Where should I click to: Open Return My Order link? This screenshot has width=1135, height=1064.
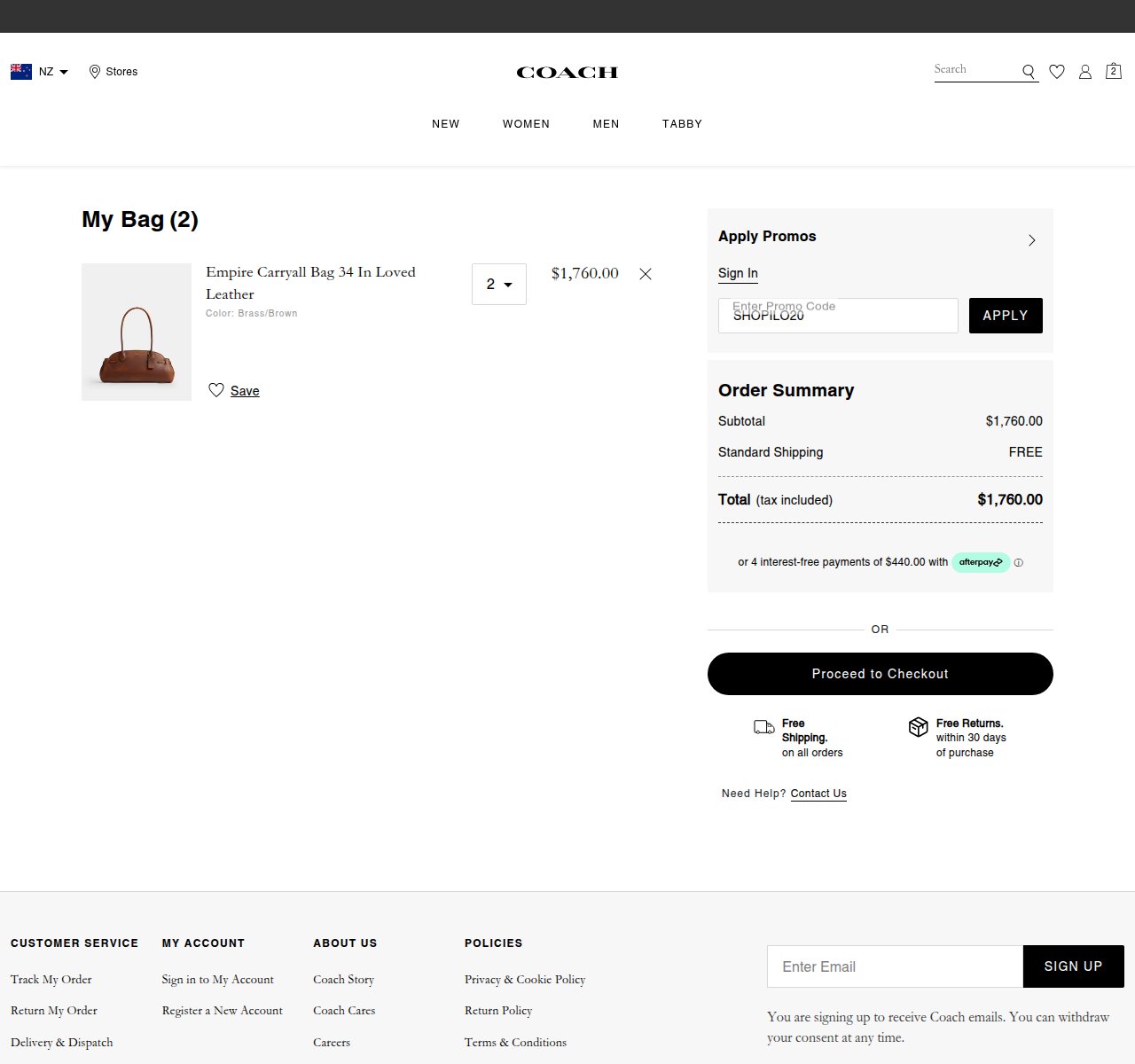54,1011
